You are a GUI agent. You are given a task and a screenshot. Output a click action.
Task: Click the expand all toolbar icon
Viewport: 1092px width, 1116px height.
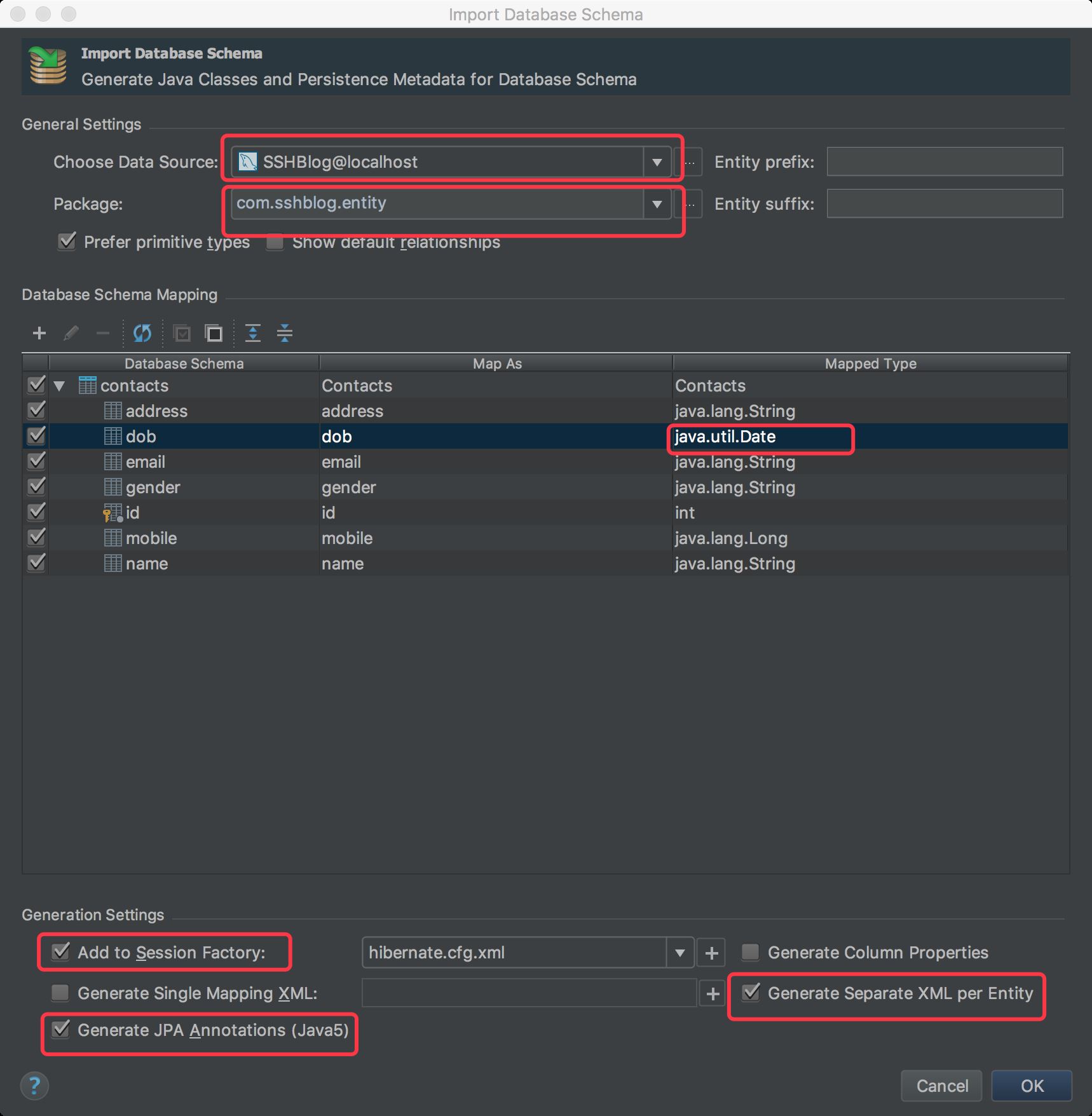click(x=253, y=333)
